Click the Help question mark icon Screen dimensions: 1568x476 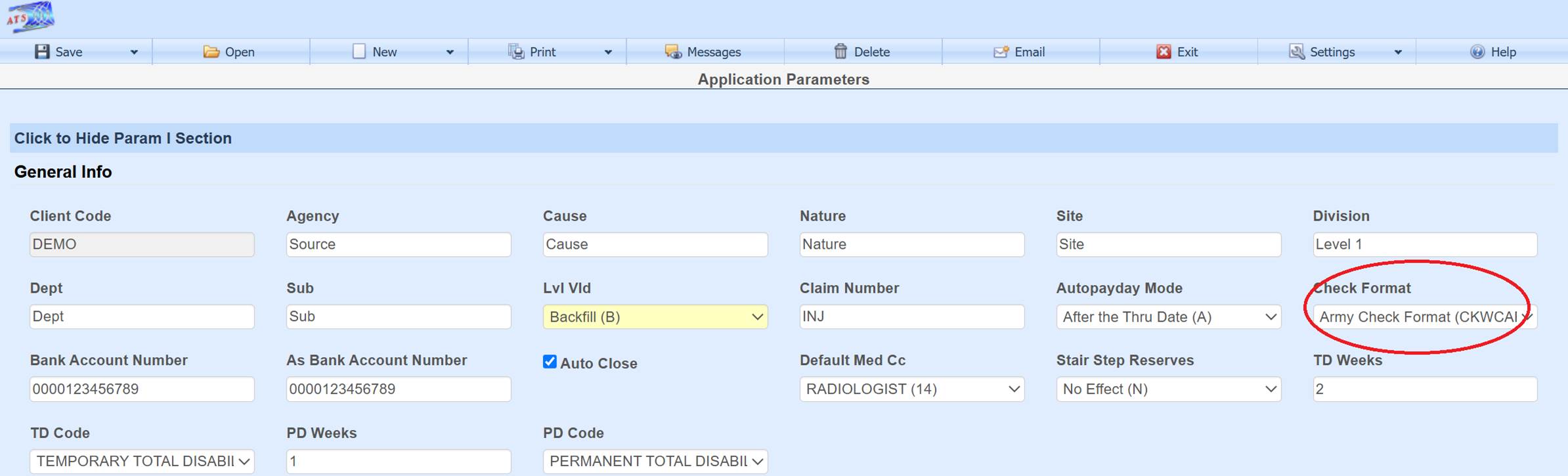[1477, 52]
